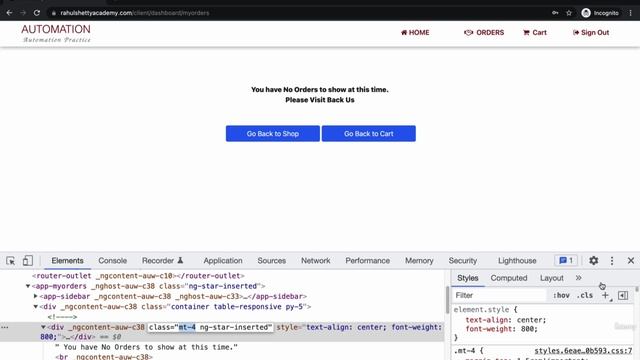Toggle the device toolbar icon in DevTools
Image resolution: width=640 pixels, height=360 pixels.
27,261
